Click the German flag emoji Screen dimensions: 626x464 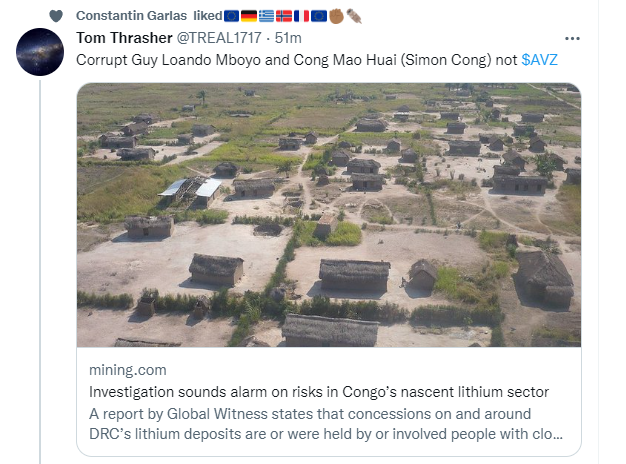point(249,16)
